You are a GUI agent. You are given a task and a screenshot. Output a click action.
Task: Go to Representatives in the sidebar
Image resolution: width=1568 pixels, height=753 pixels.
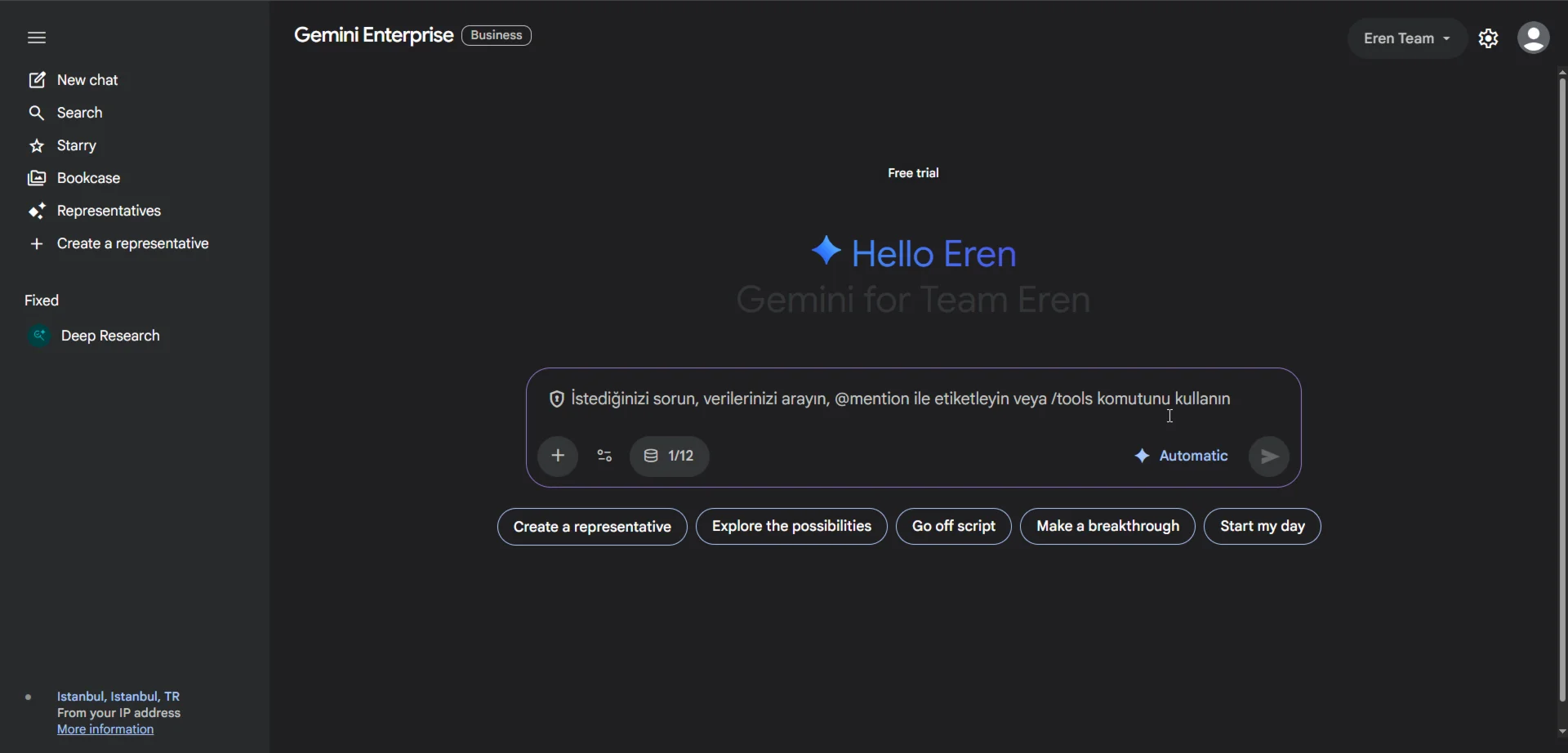(109, 212)
